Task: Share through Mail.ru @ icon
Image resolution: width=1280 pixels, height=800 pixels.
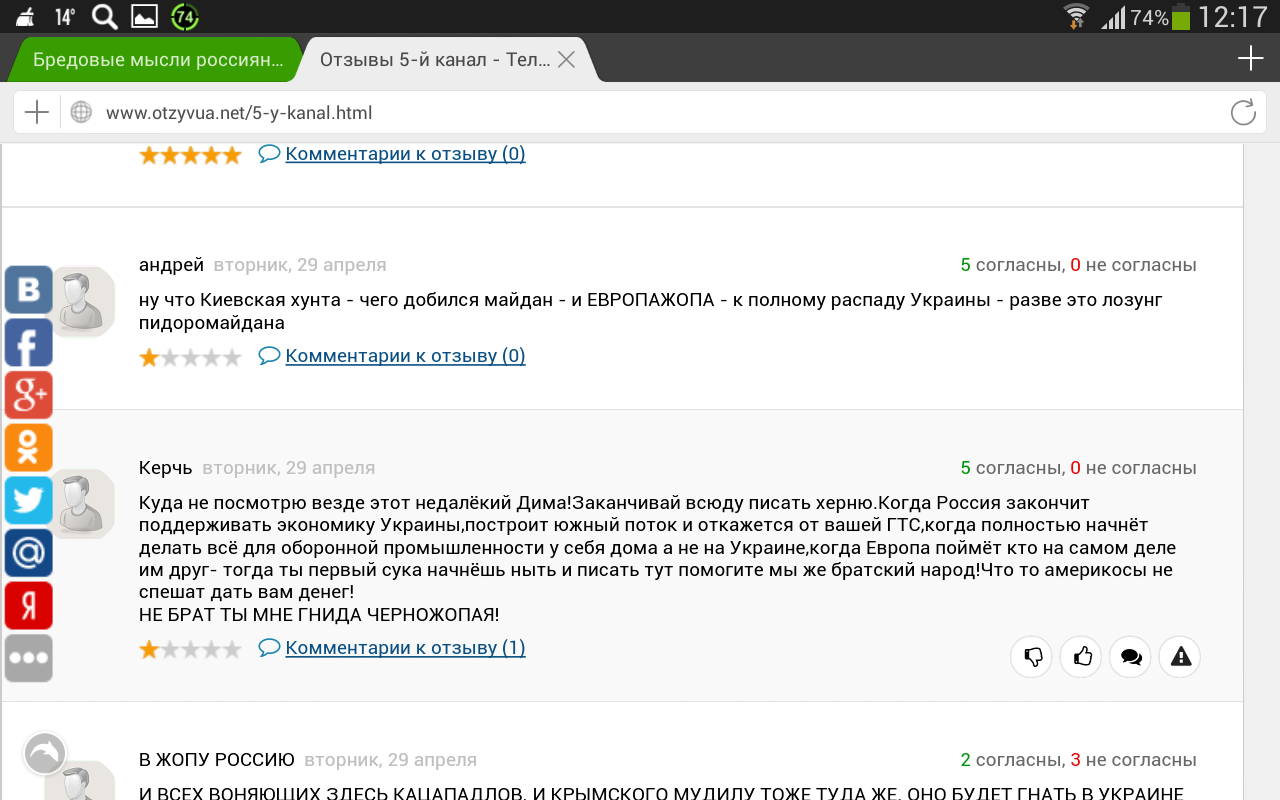Action: click(x=28, y=553)
